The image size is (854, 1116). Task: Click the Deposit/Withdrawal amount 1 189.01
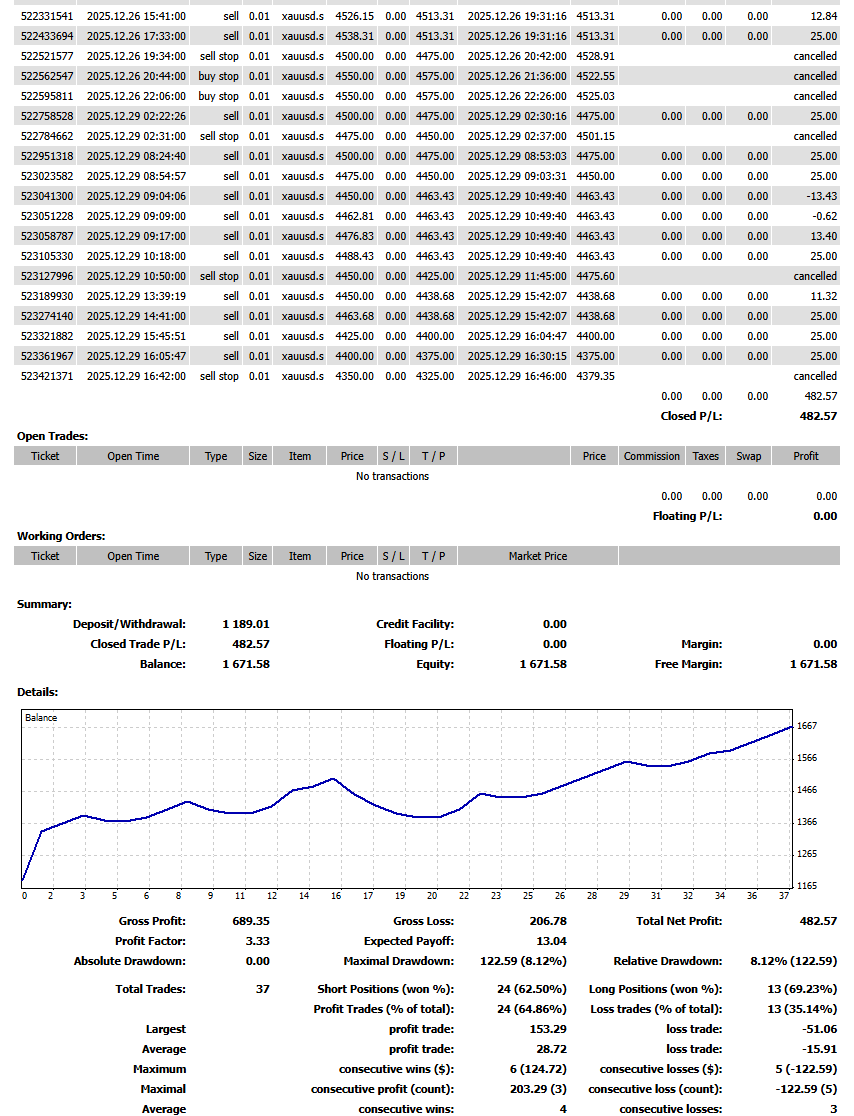[x=246, y=624]
